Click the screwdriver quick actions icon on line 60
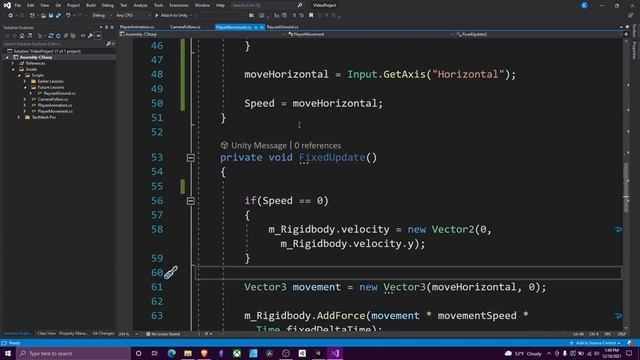Viewport: 640px width, 360px height. coord(171,272)
